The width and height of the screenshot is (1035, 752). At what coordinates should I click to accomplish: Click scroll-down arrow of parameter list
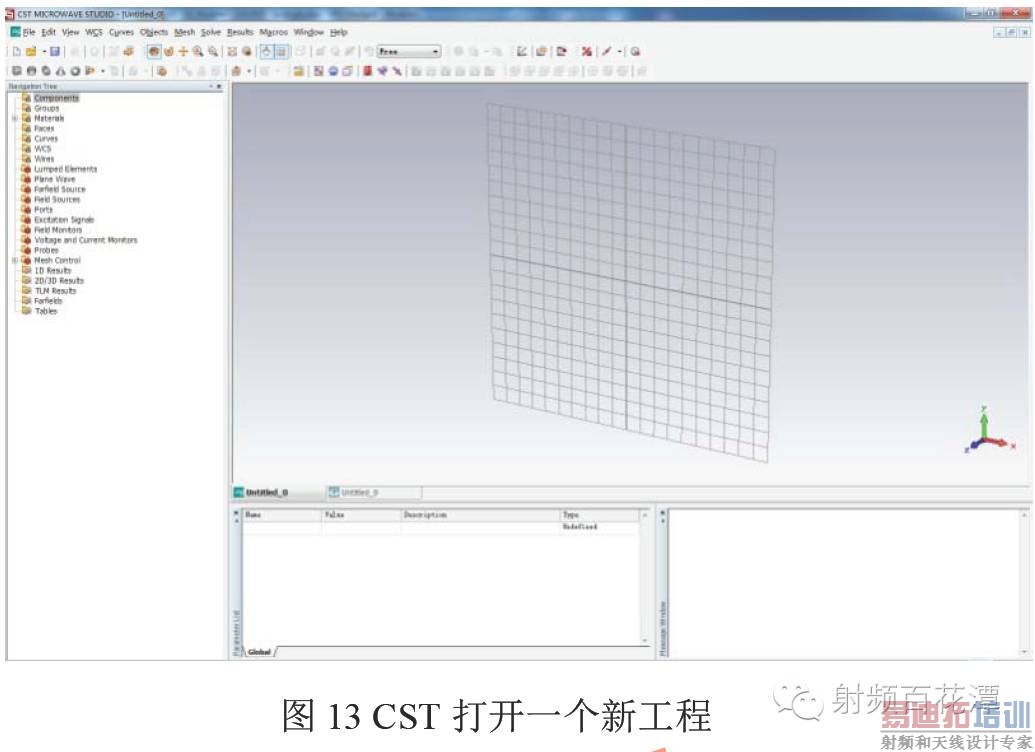point(645,640)
